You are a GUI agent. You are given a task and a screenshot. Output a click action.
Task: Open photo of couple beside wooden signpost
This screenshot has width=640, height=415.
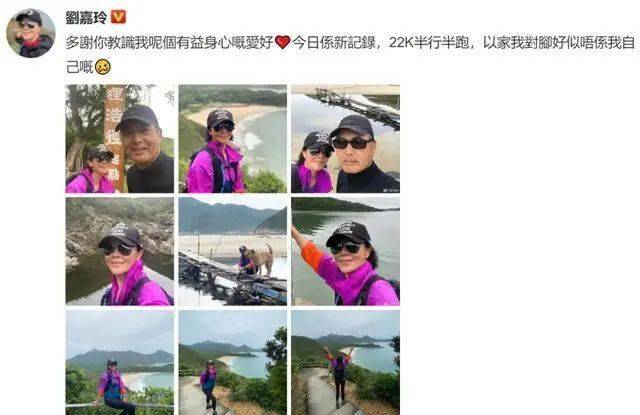(120, 139)
